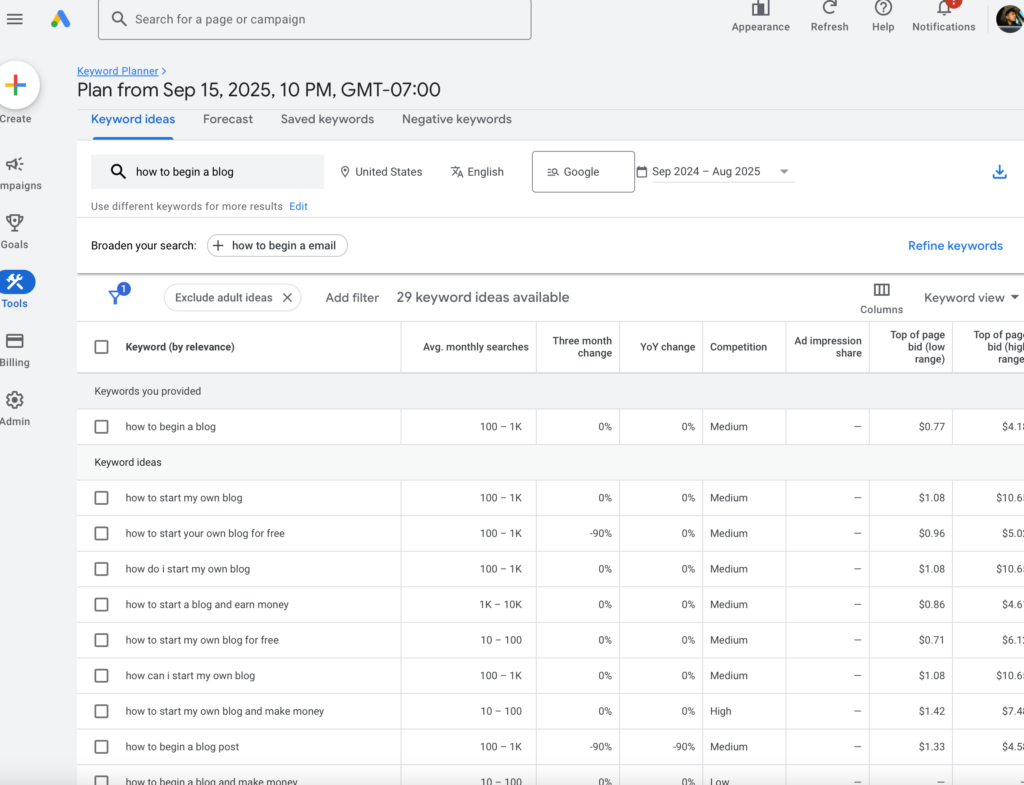Select all keywords with the header checkbox
1024x785 pixels.
(x=101, y=346)
